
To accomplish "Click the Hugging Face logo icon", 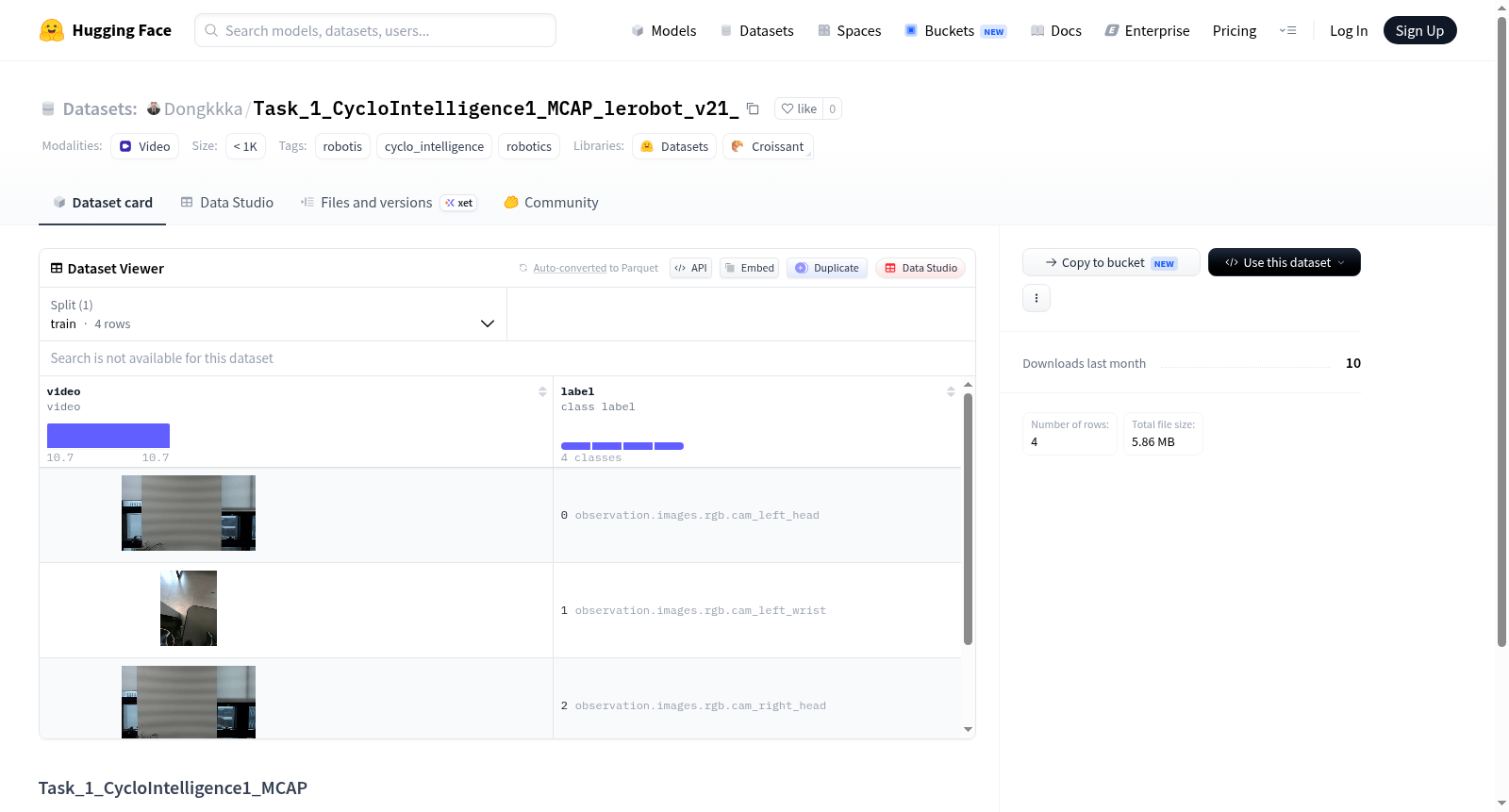I will pos(52,30).
